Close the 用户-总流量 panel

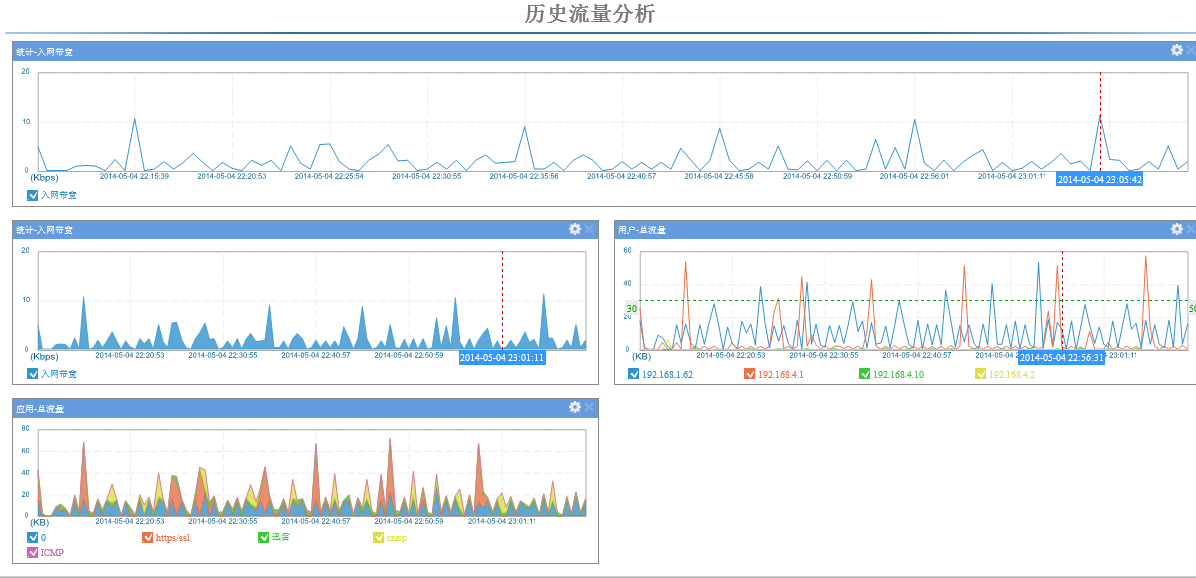[x=1191, y=229]
